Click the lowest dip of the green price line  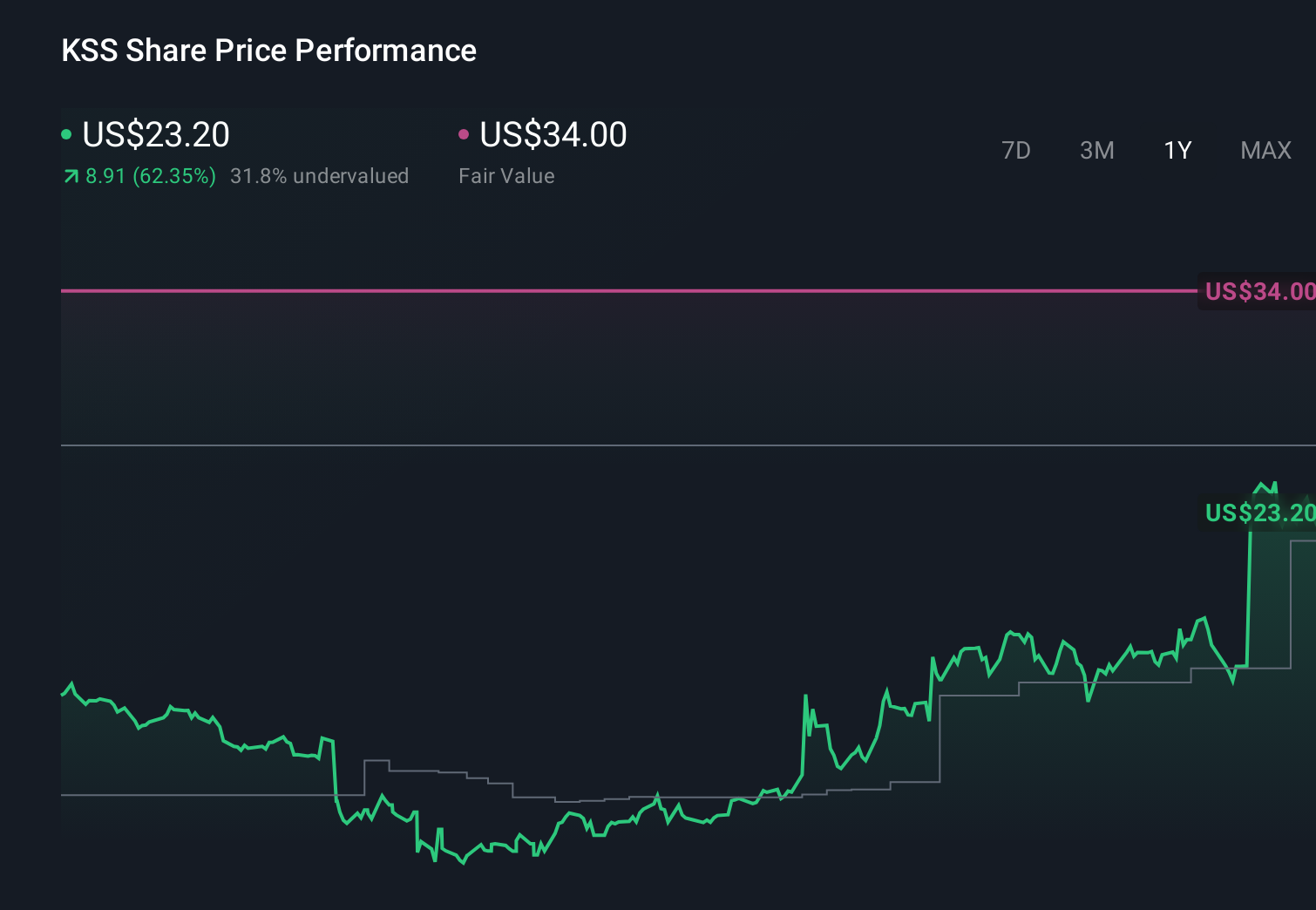click(x=462, y=863)
